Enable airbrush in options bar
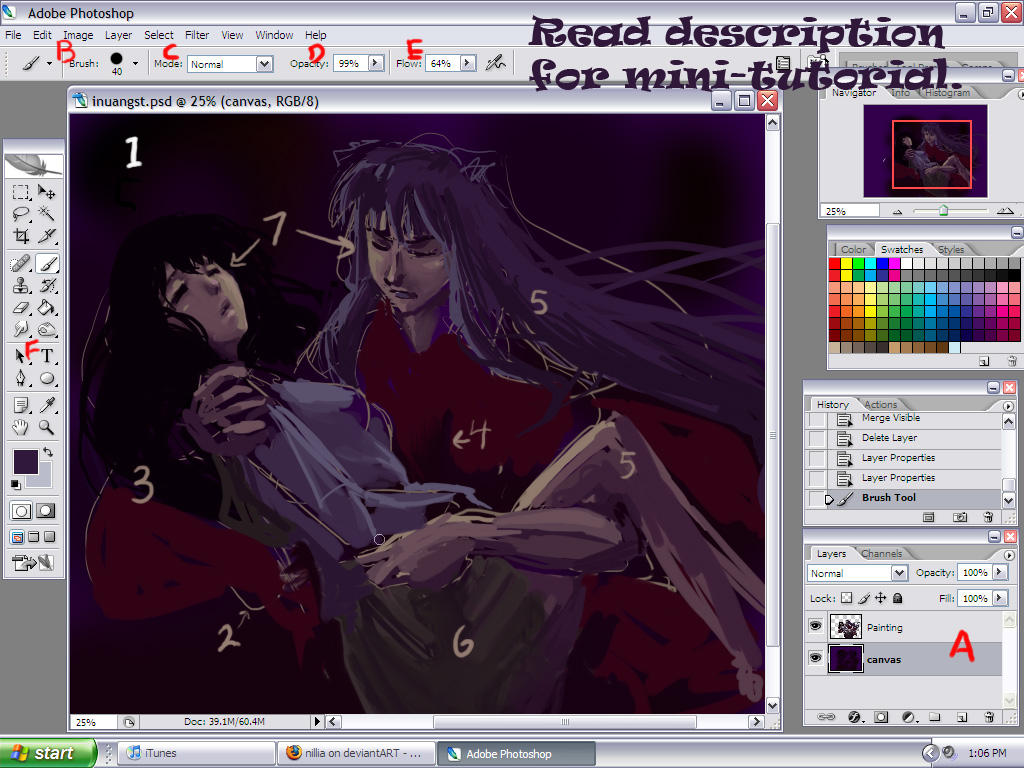The image size is (1024, 768). (x=496, y=63)
